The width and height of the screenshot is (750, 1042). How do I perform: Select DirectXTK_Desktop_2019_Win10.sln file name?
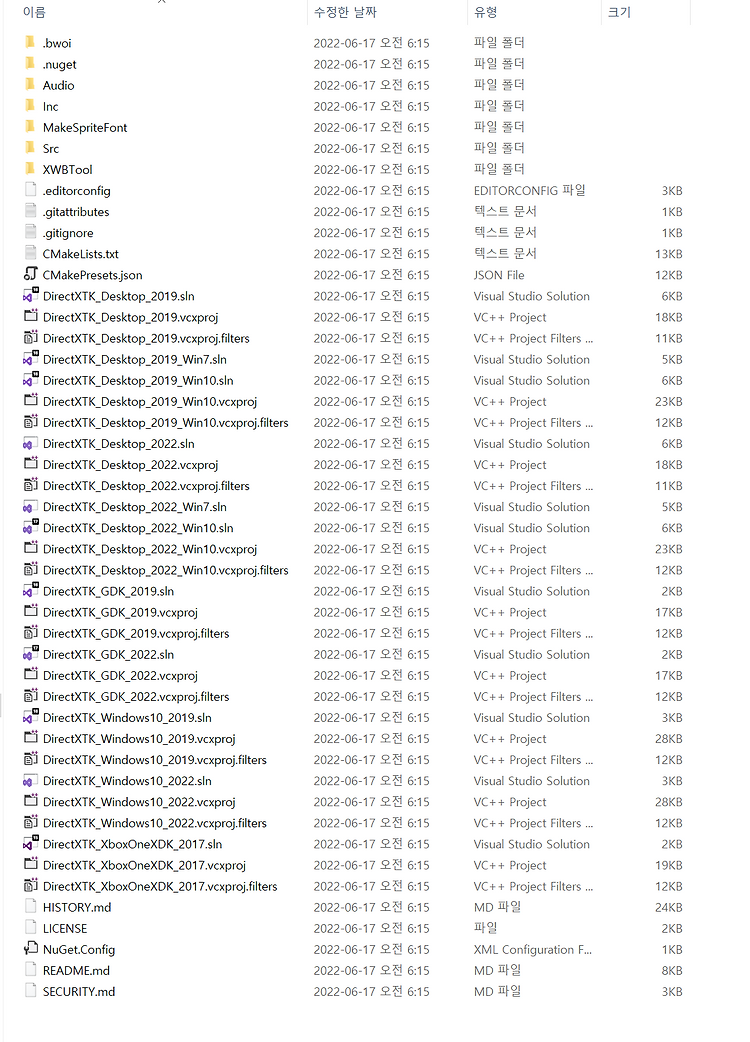[138, 380]
